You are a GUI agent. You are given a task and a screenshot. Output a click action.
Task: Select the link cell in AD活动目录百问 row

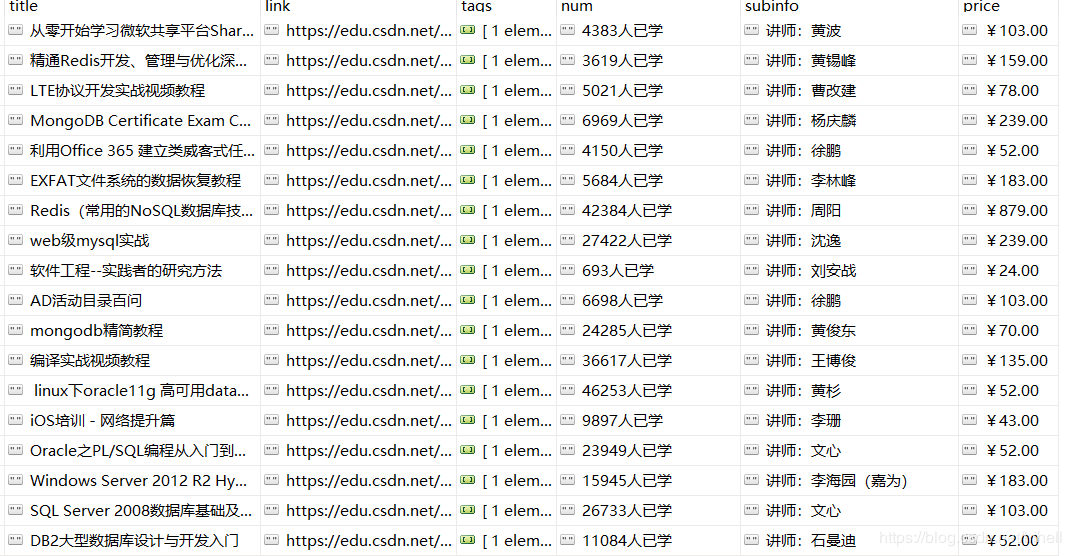click(x=359, y=301)
